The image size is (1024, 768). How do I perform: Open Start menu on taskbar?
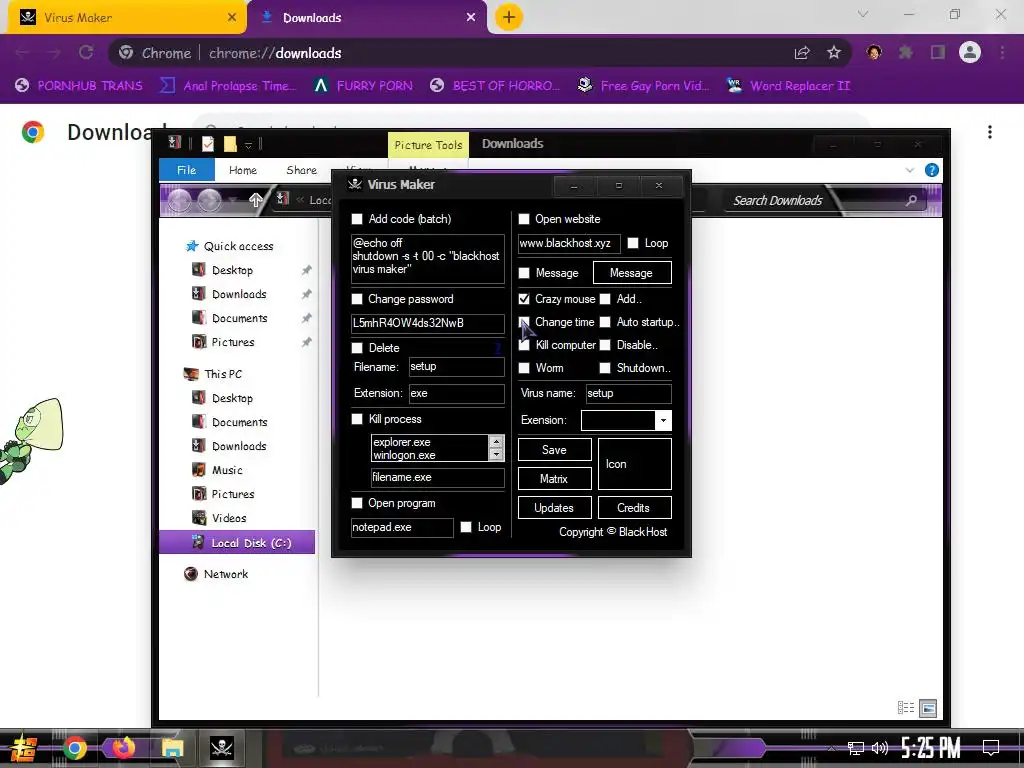click(24, 748)
